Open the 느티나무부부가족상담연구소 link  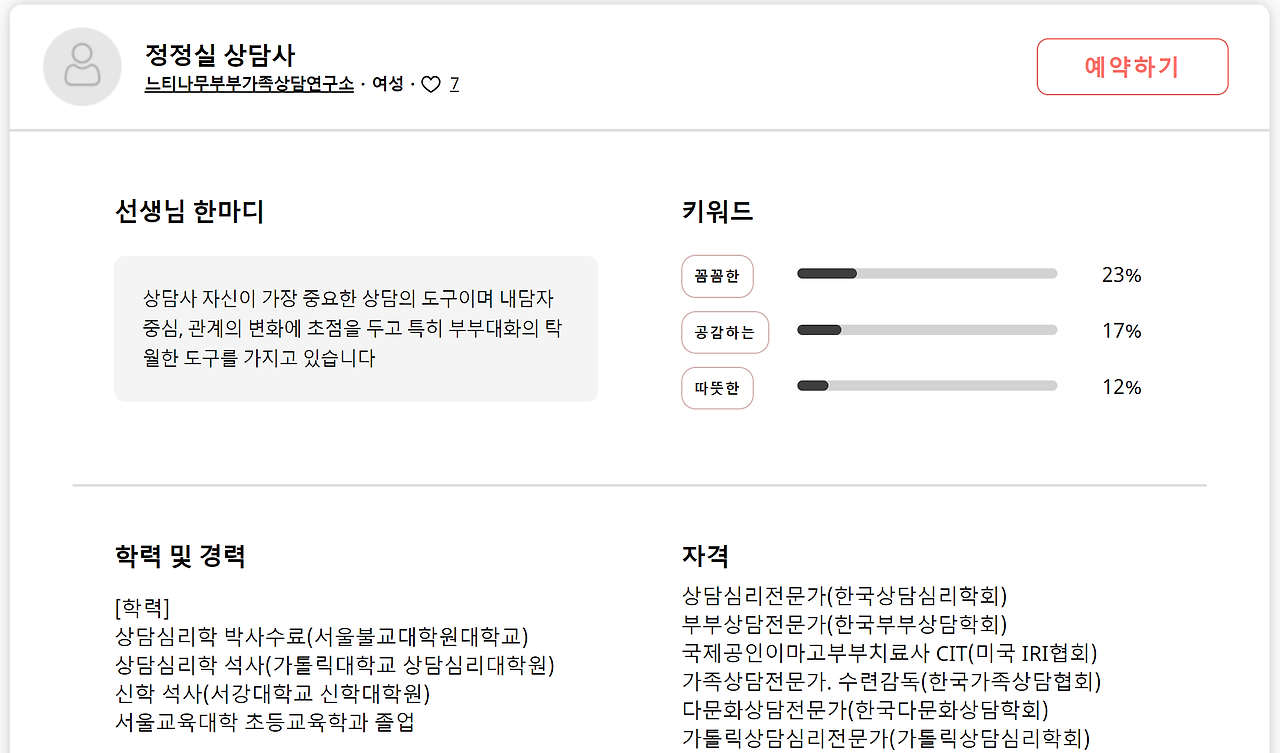(x=249, y=84)
